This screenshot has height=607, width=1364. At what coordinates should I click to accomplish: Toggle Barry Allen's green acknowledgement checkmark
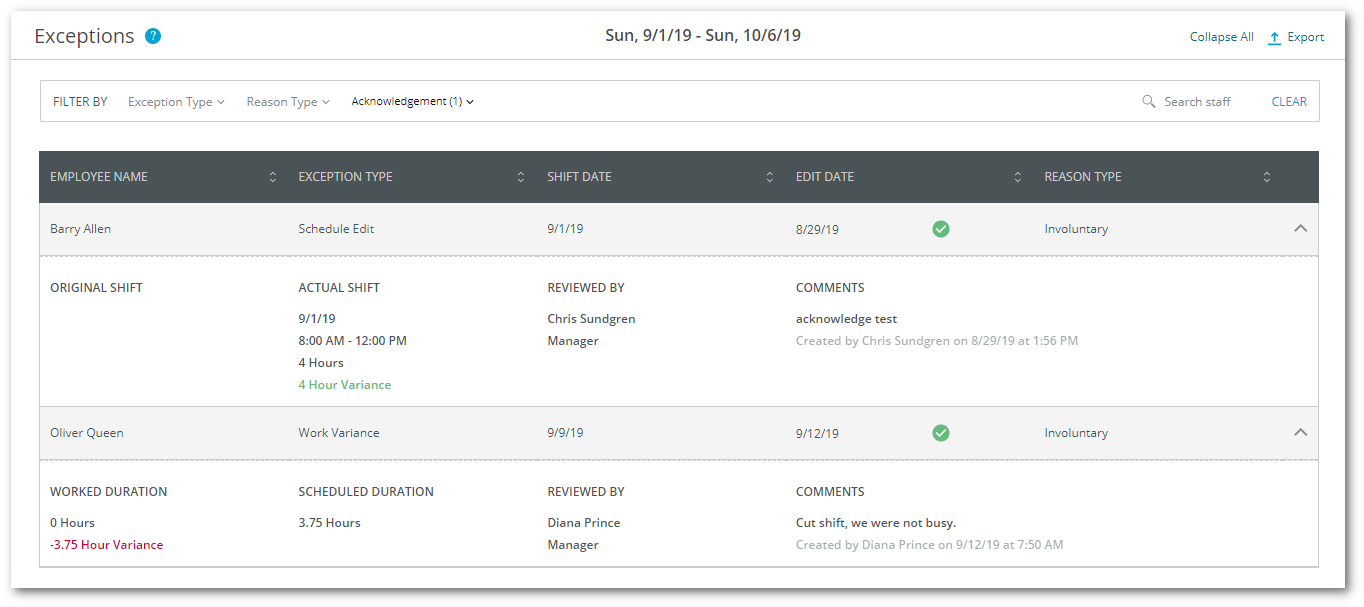coord(941,229)
